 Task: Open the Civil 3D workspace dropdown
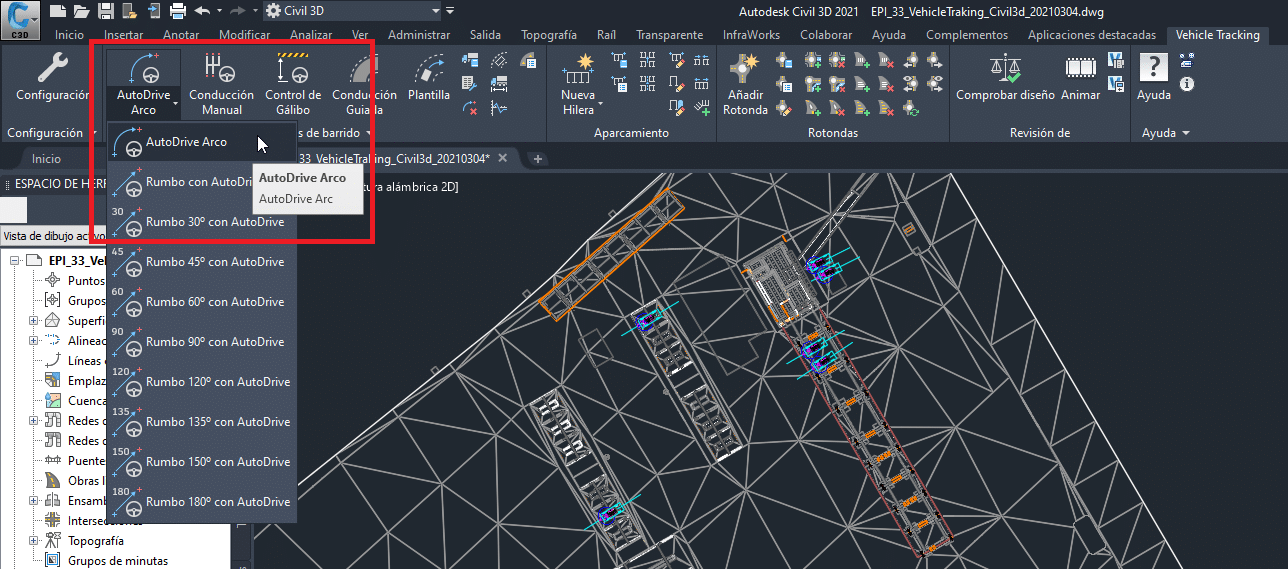pos(352,11)
